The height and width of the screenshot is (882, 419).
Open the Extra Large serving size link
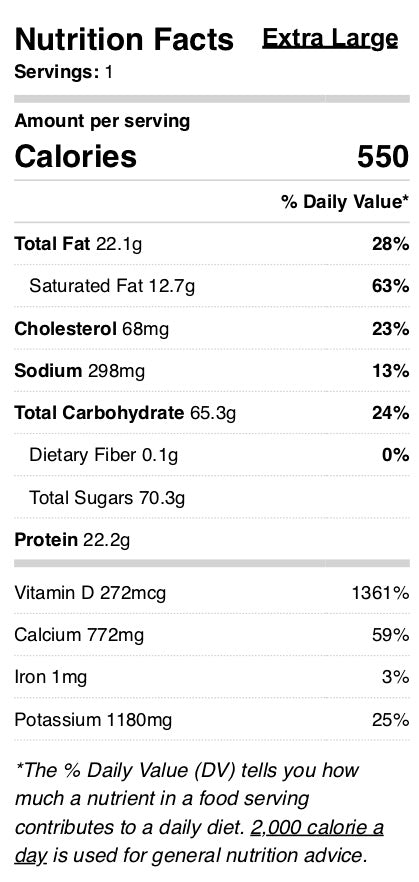330,39
